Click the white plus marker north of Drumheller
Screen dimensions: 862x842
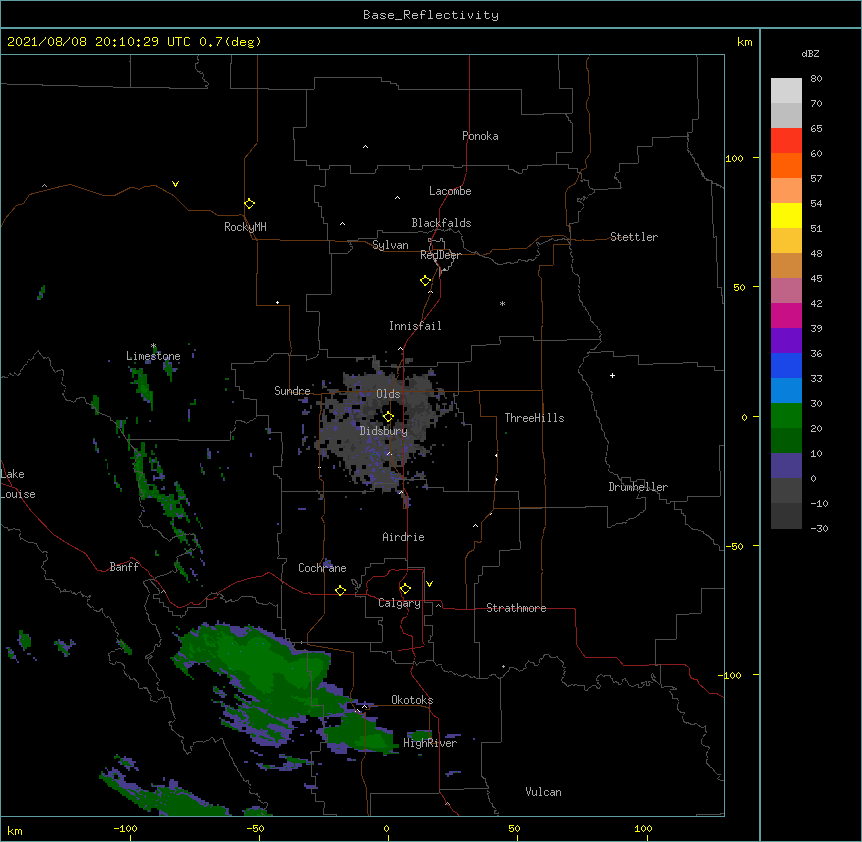tap(612, 375)
